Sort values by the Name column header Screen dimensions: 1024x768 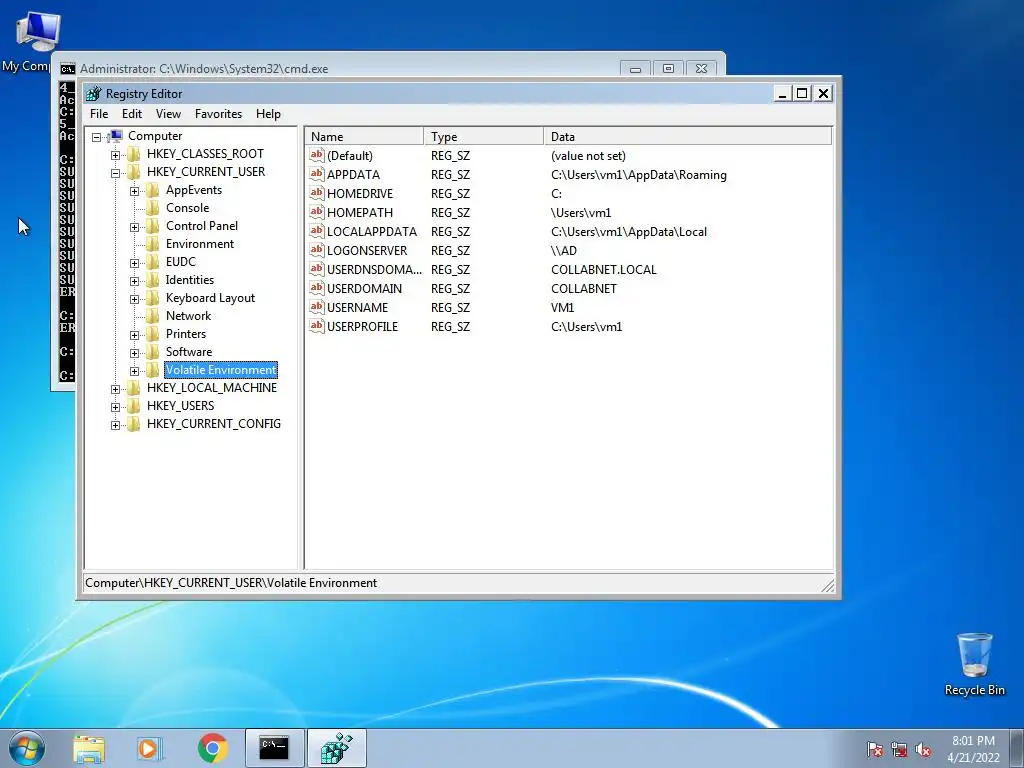coord(364,136)
